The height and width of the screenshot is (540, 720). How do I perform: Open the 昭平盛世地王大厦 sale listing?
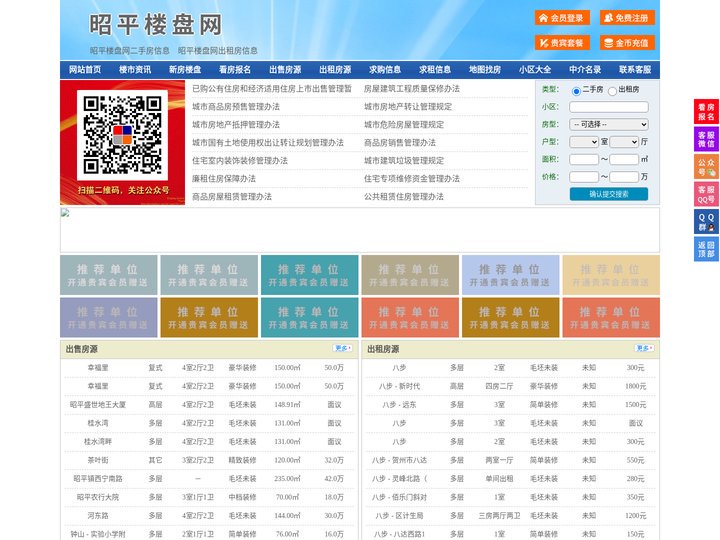98,405
